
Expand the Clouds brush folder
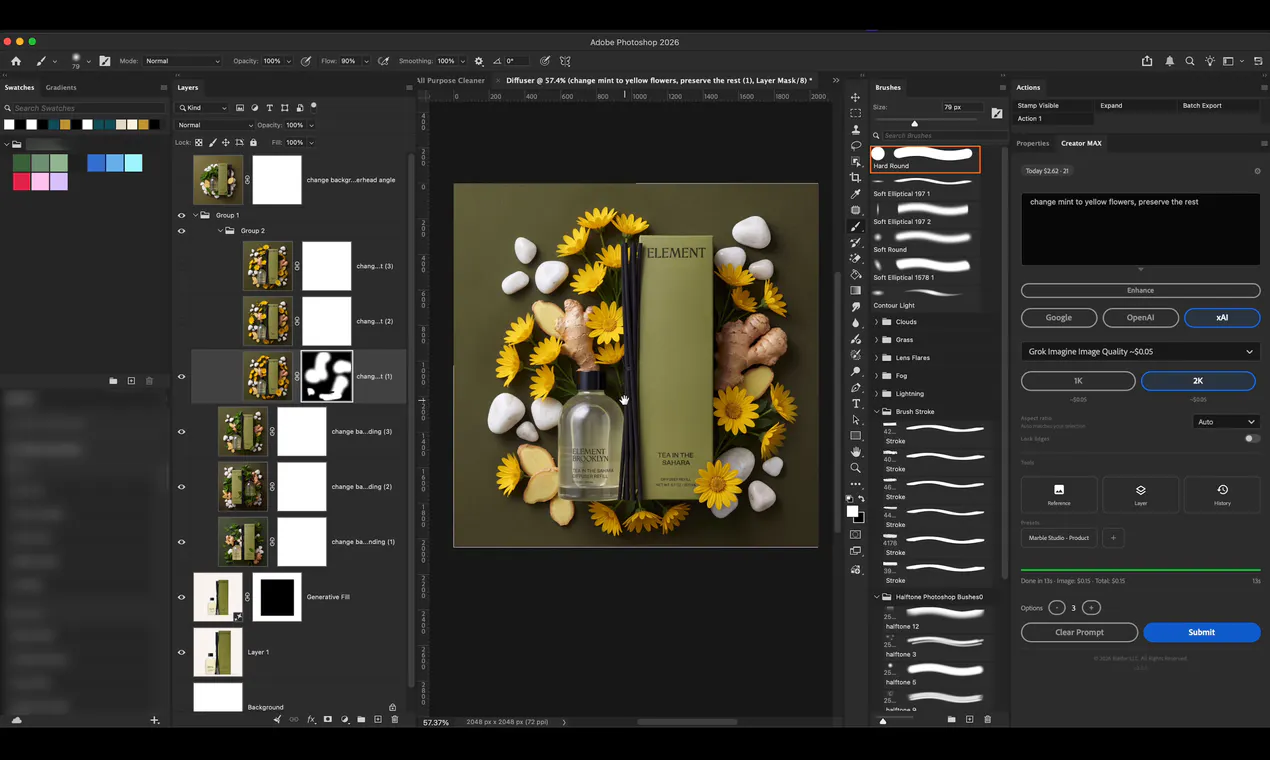click(877, 322)
